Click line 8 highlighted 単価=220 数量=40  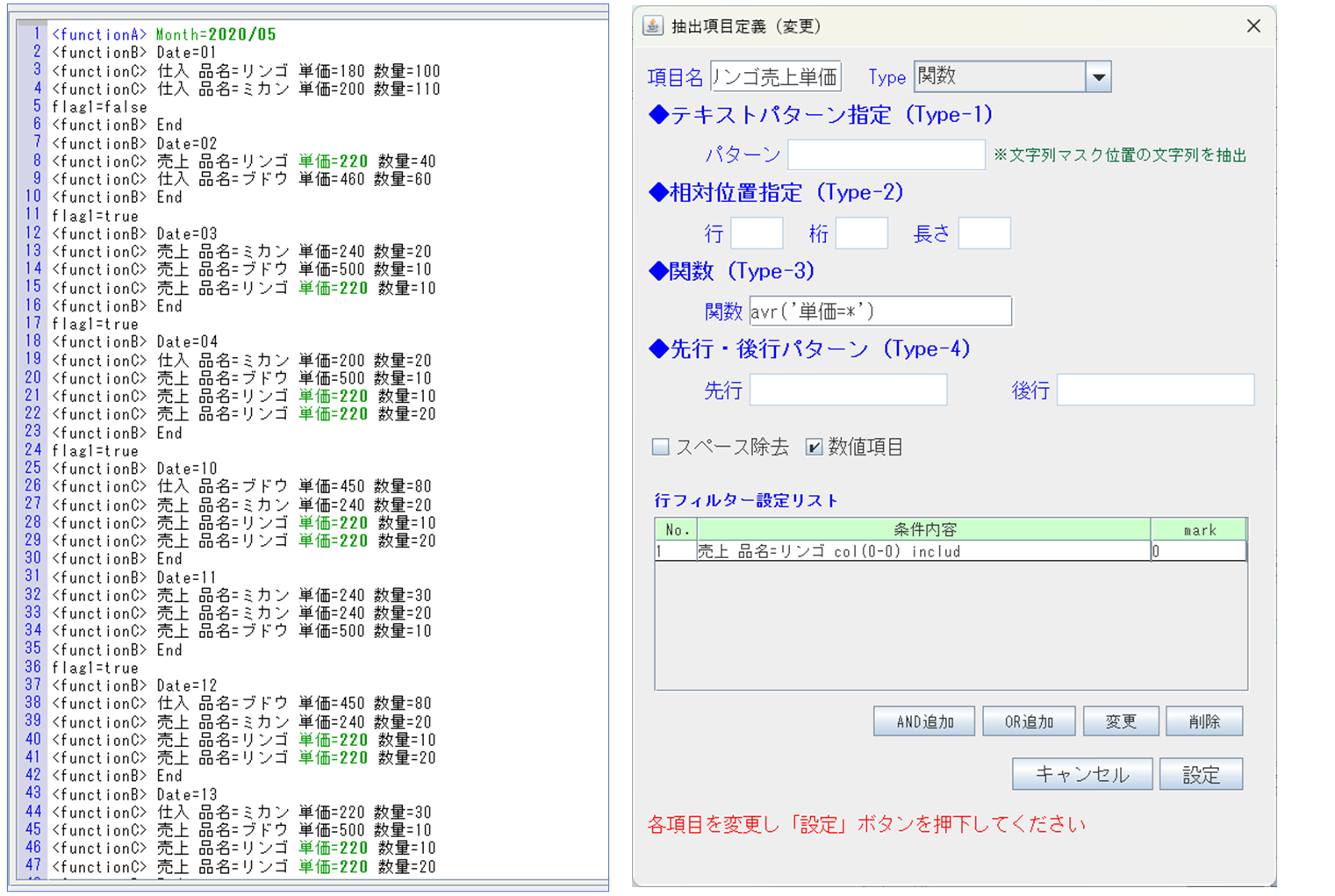click(x=367, y=161)
